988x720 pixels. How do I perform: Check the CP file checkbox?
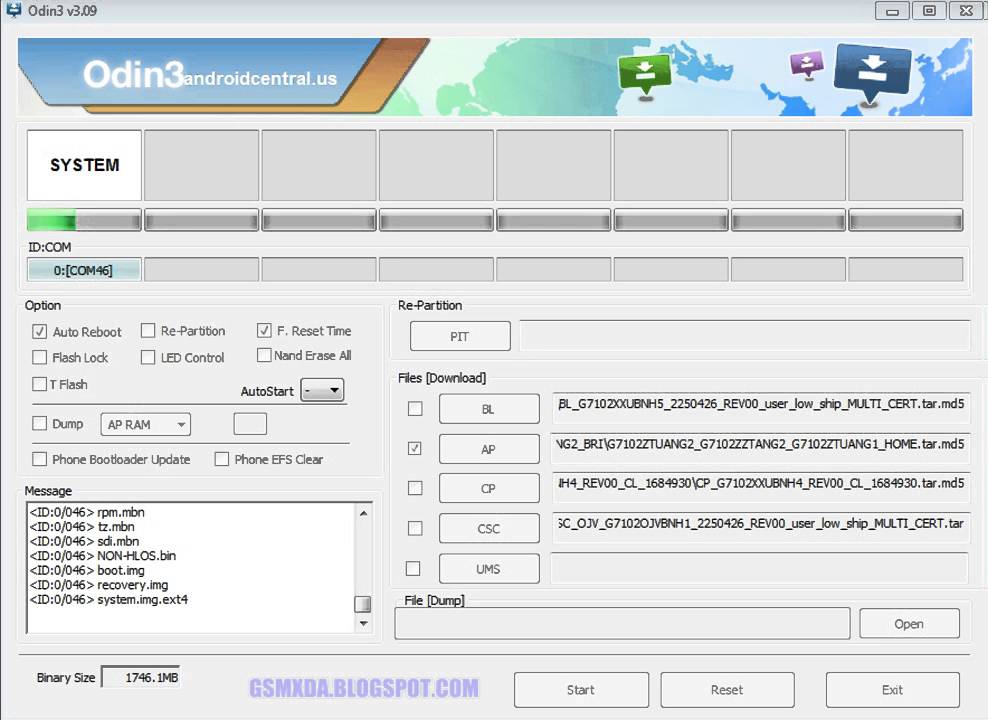point(415,488)
